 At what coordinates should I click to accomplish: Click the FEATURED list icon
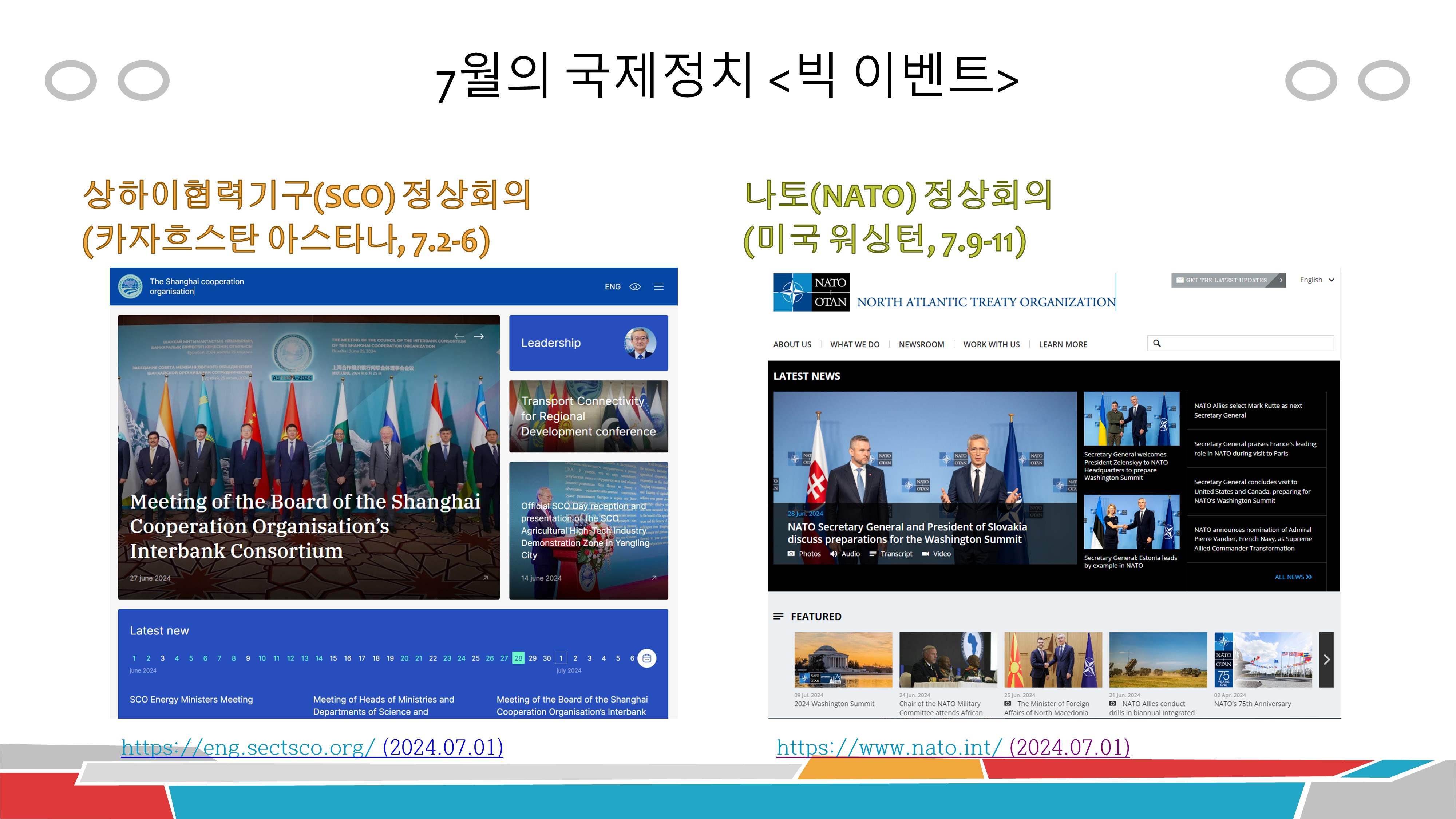778,616
